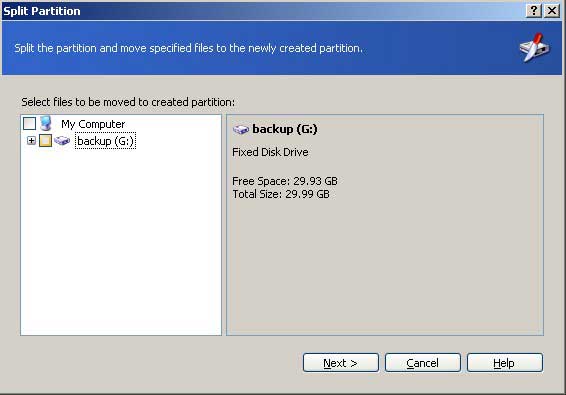Tick the backup (G:) checkbox

point(45,140)
